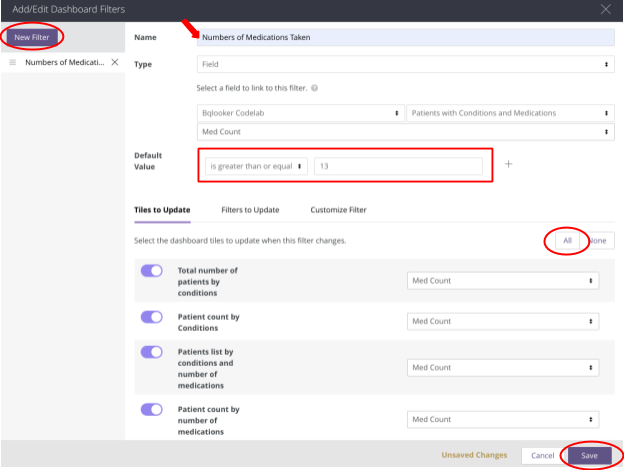Open the Type dropdown set to Field
This screenshot has width=624, height=470.
405,64
